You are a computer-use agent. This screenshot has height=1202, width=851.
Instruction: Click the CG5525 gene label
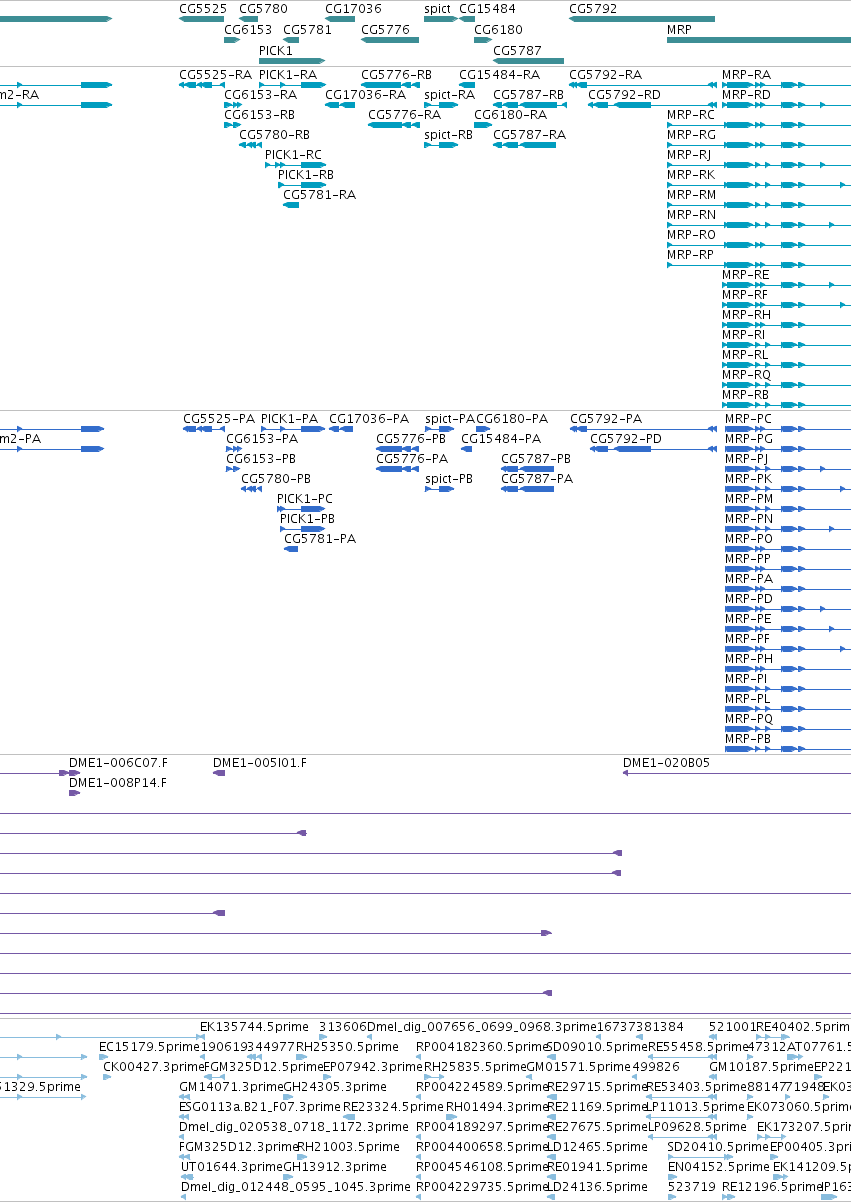[202, 8]
